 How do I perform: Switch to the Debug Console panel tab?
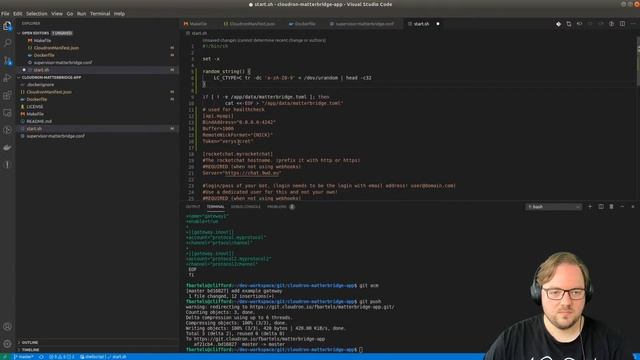pyautogui.click(x=245, y=207)
